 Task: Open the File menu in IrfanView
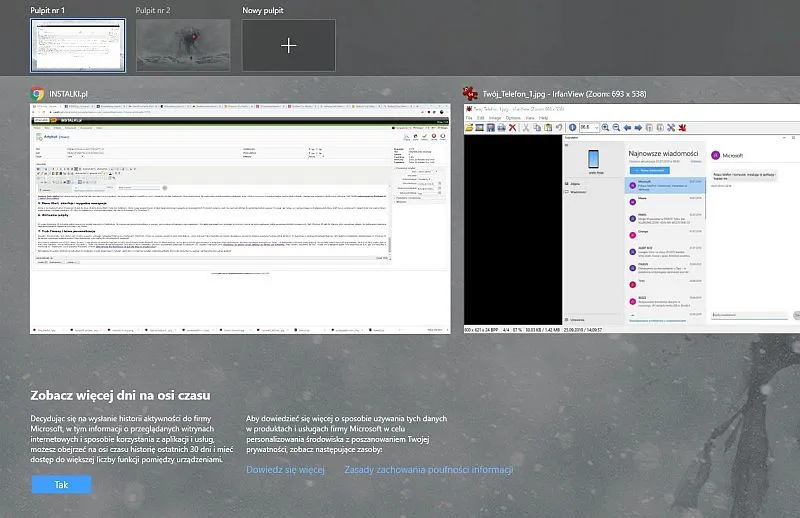469,116
